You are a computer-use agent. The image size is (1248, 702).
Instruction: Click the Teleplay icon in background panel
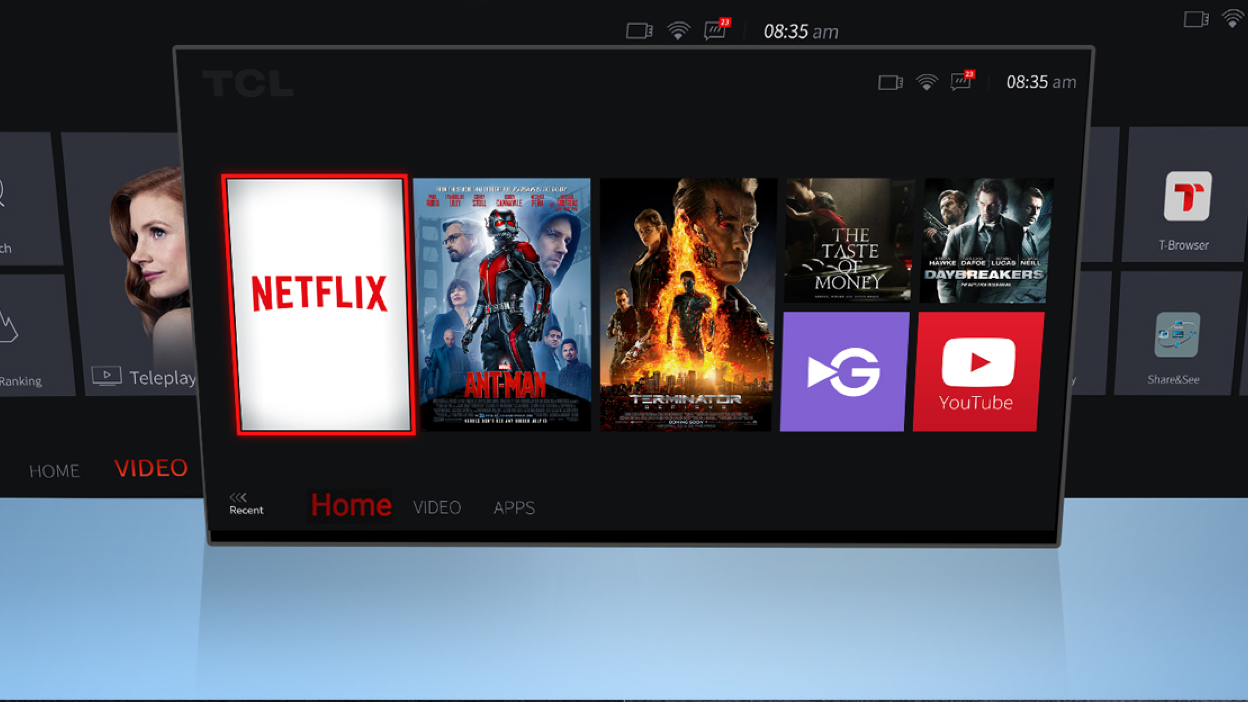point(106,376)
